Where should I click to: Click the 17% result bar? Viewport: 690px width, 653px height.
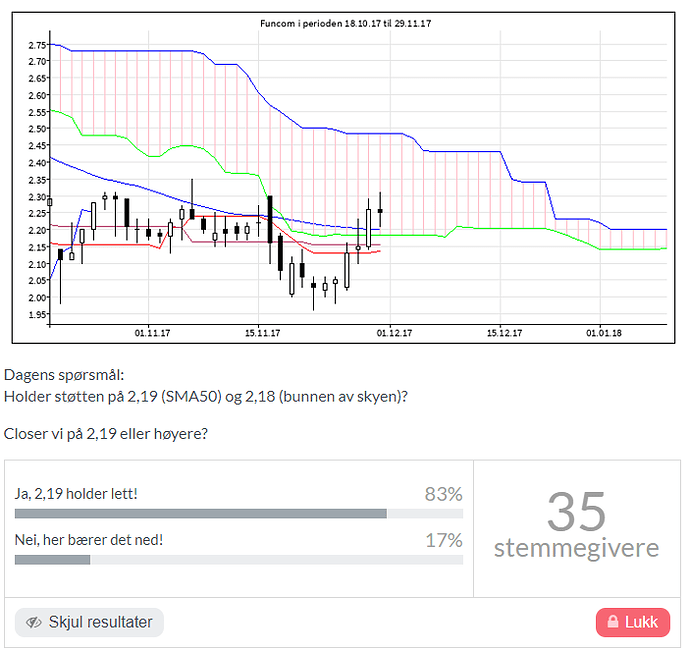(x=53, y=559)
